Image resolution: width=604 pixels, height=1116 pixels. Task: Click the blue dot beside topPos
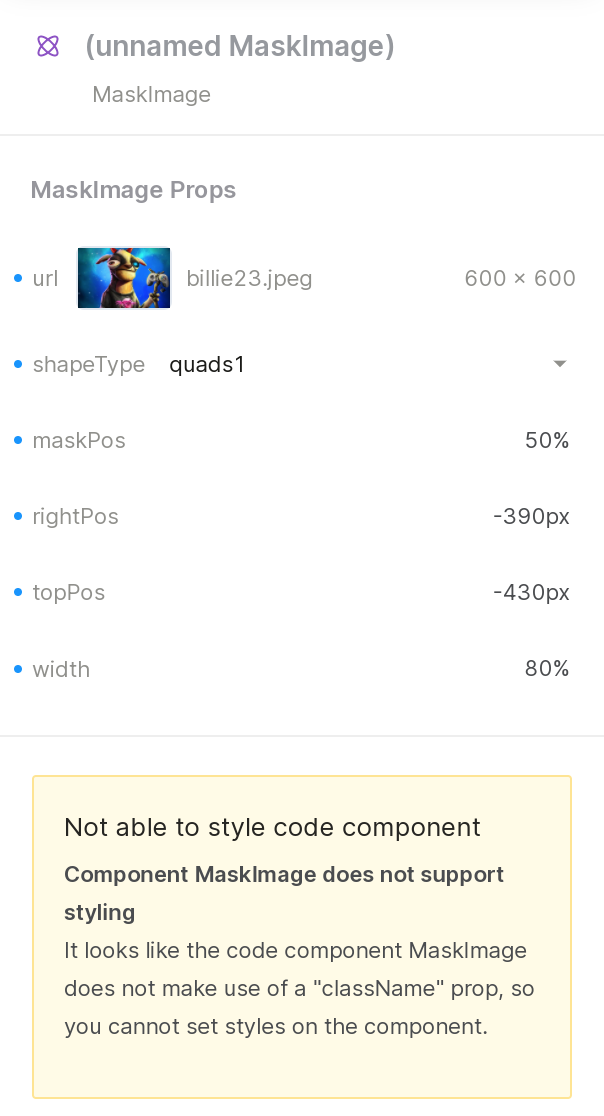18,593
